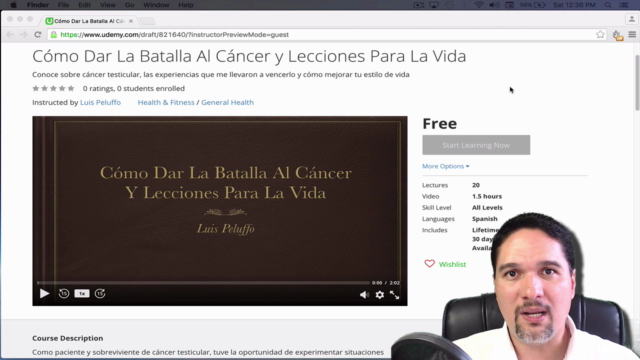The height and width of the screenshot is (360, 640).
Task: Open the Finder menu
Action: click(38, 5)
